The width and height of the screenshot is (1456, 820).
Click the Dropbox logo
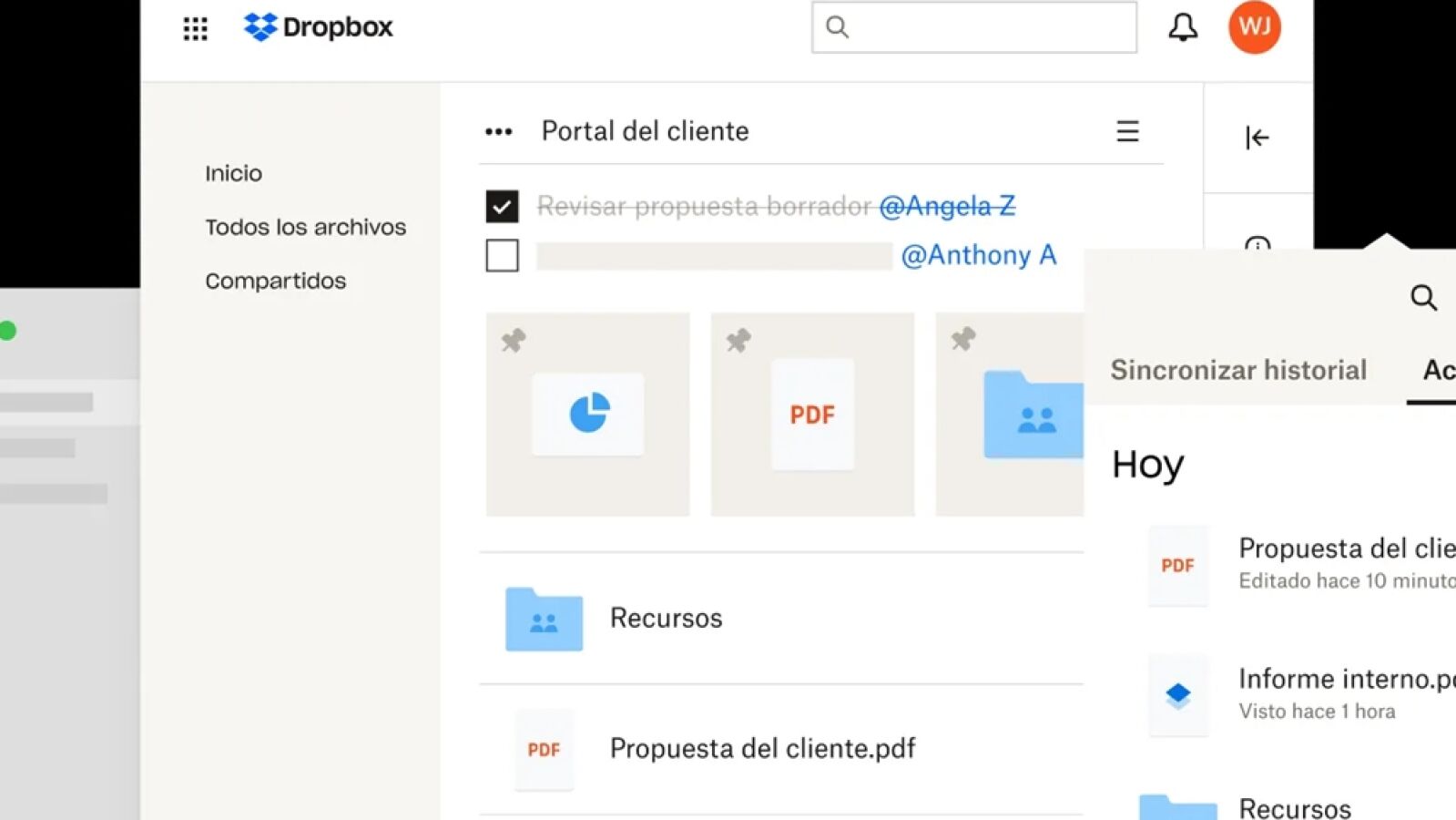(318, 27)
